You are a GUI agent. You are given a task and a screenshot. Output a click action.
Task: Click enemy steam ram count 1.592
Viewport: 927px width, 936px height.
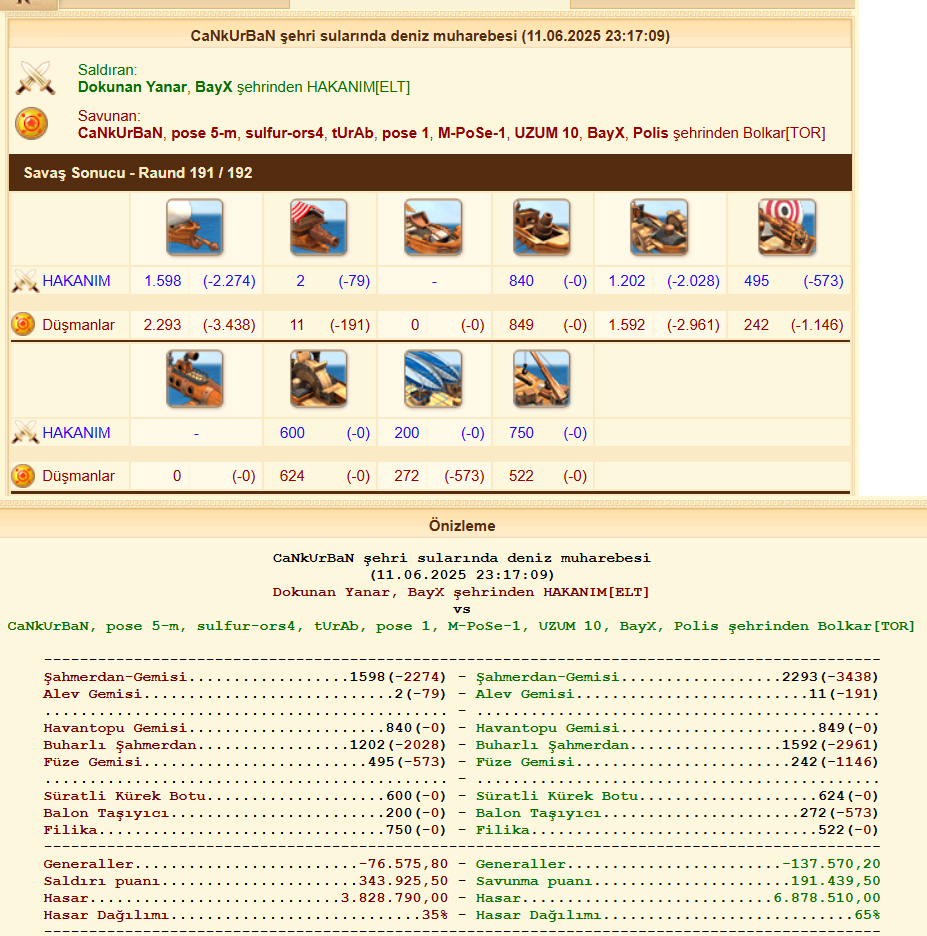[627, 325]
